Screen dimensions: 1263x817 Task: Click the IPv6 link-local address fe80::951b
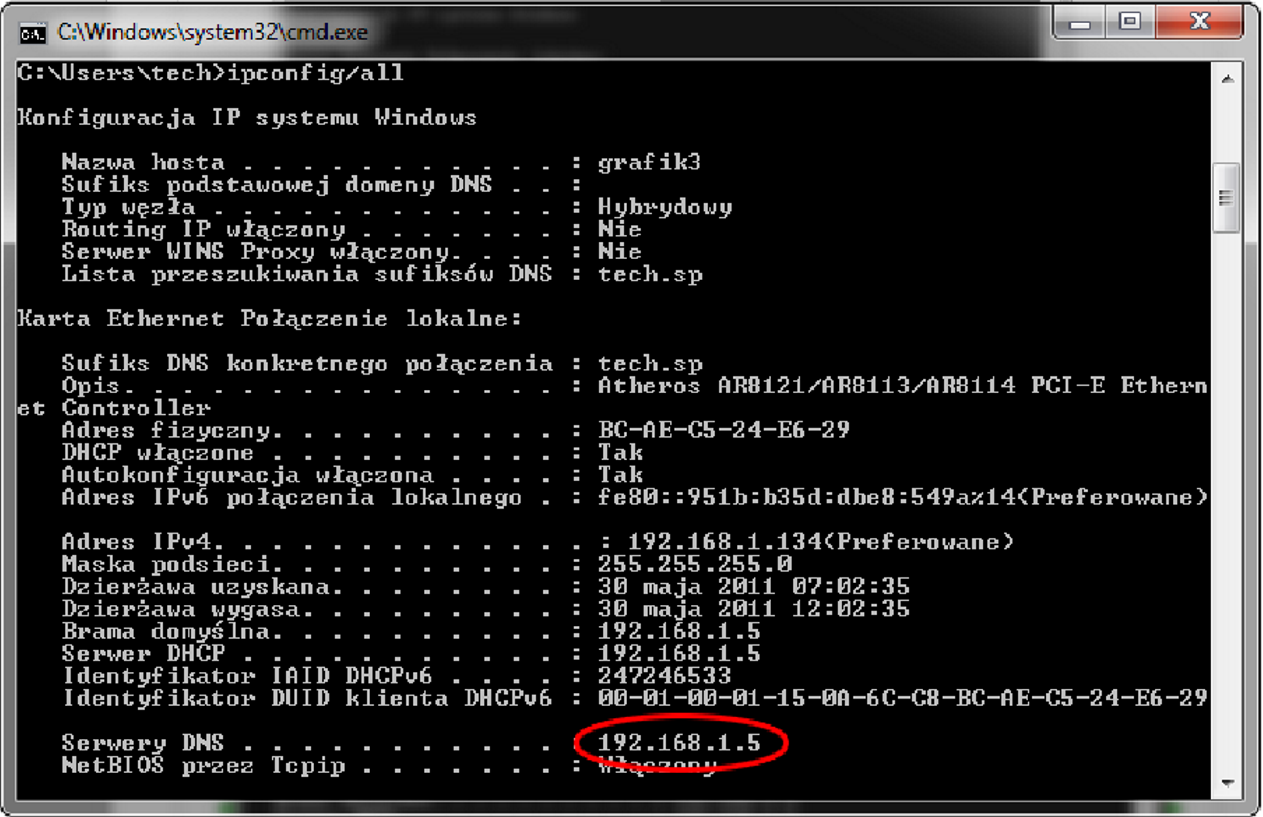pos(903,497)
